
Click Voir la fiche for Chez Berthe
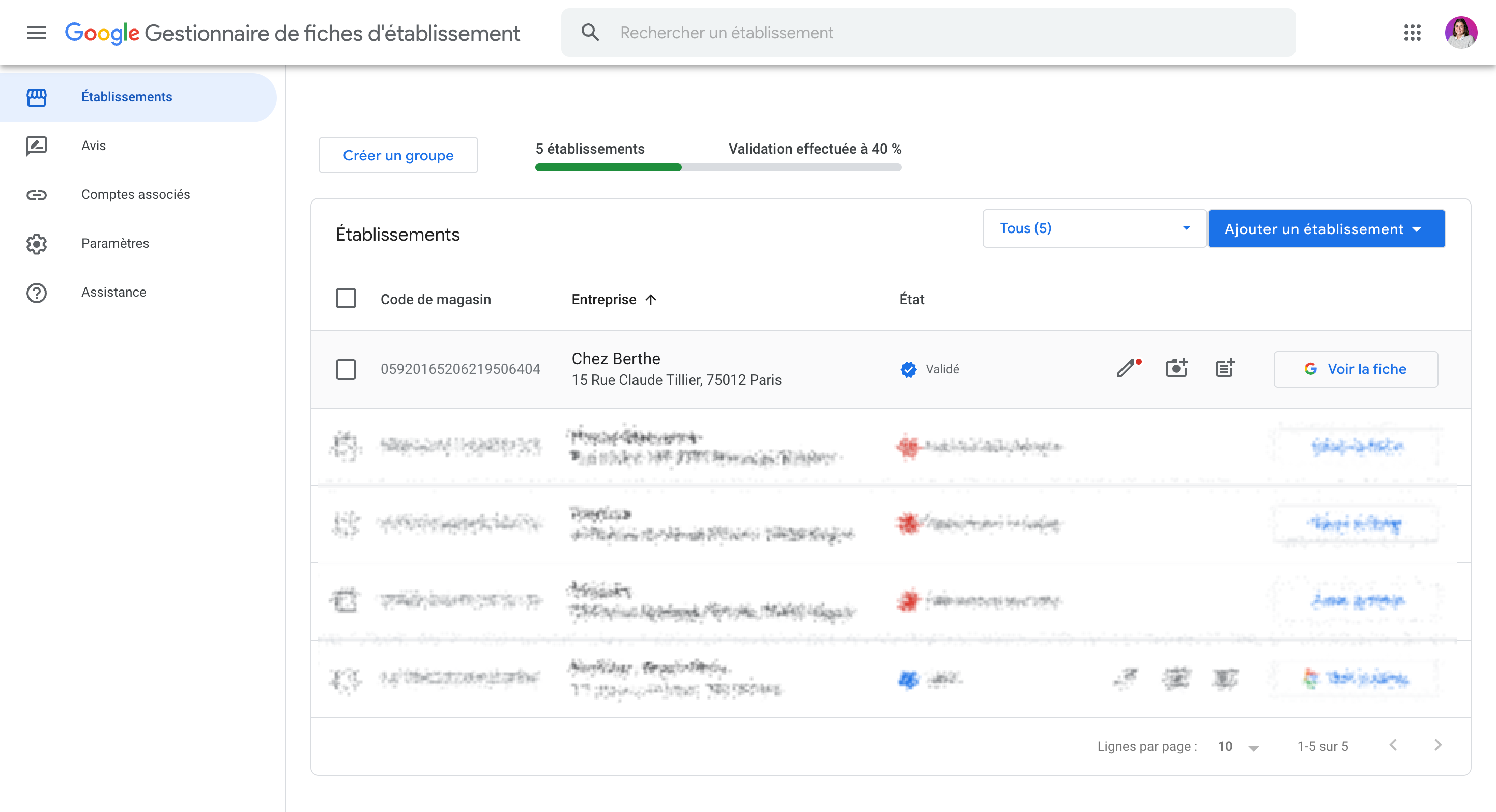click(x=1356, y=369)
